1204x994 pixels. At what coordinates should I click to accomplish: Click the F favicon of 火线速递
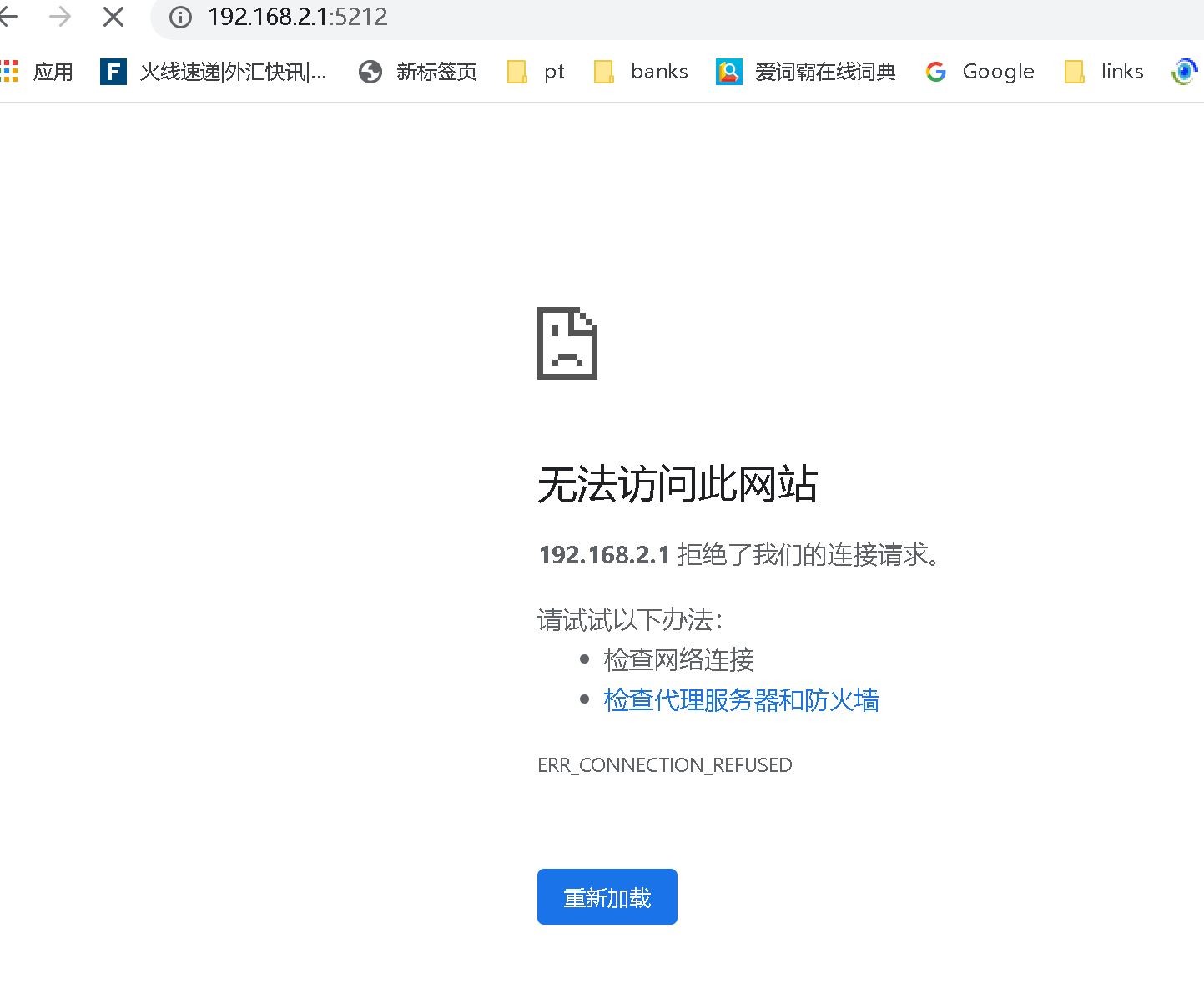(113, 73)
